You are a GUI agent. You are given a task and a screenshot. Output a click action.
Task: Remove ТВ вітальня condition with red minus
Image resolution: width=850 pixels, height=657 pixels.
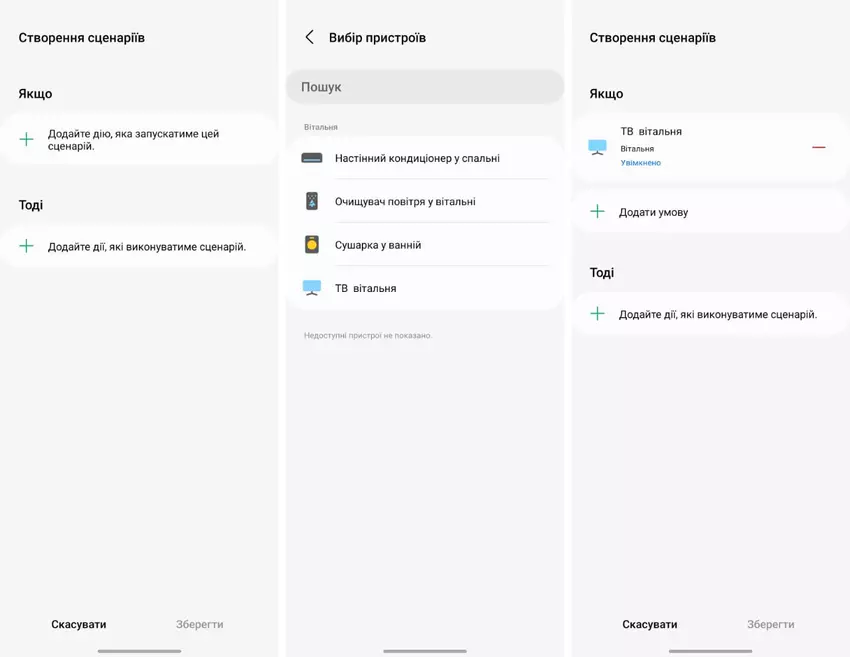(818, 147)
